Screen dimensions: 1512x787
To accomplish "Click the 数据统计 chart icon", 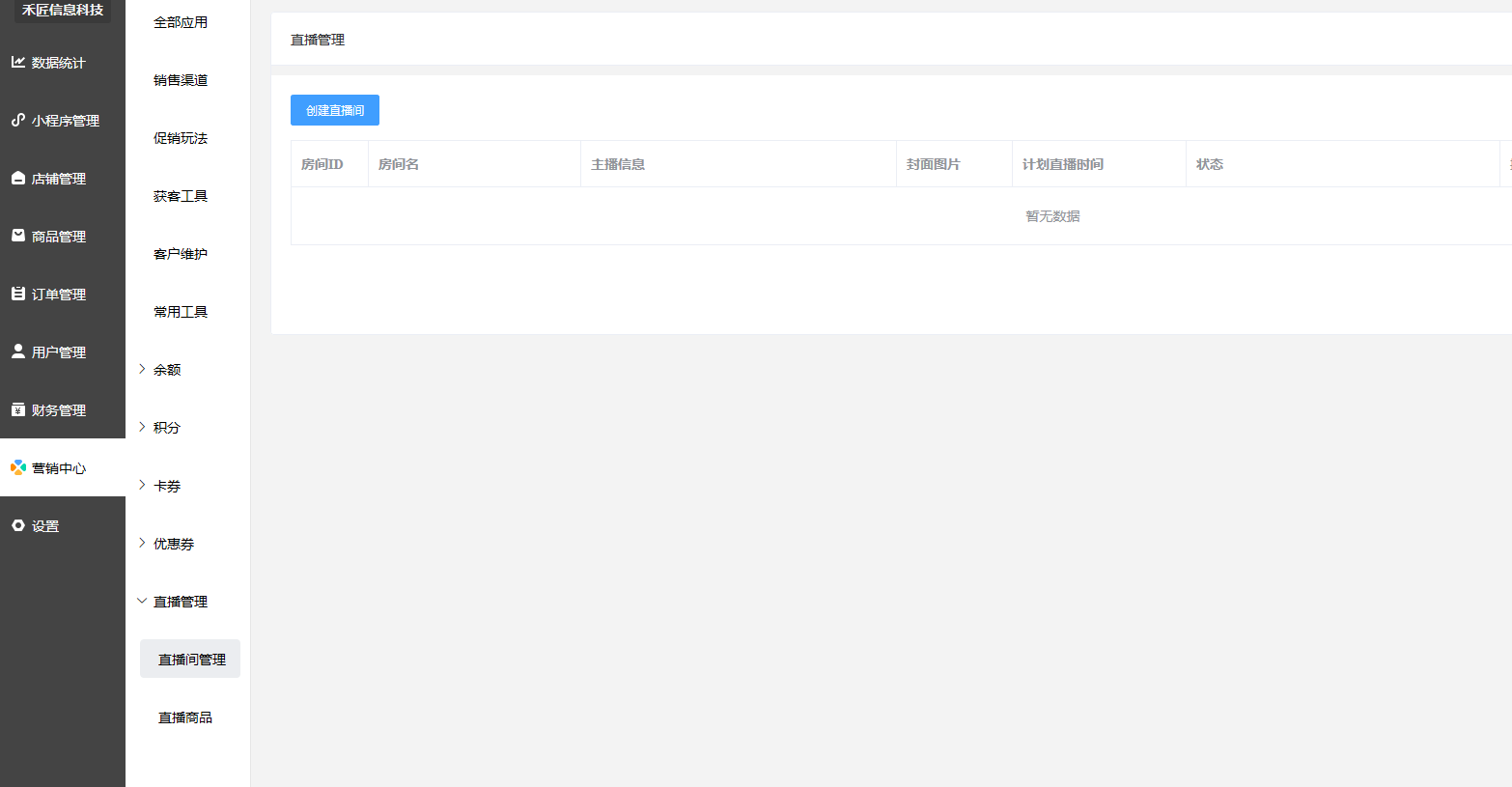I will [17, 62].
